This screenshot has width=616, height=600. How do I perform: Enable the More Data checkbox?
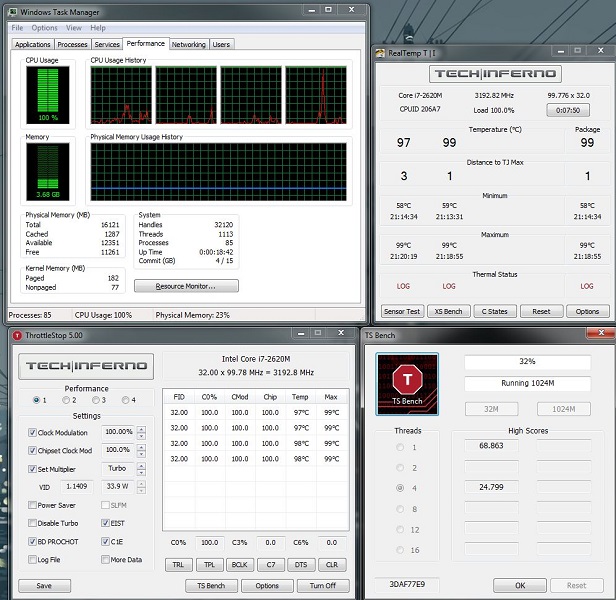click(105, 560)
